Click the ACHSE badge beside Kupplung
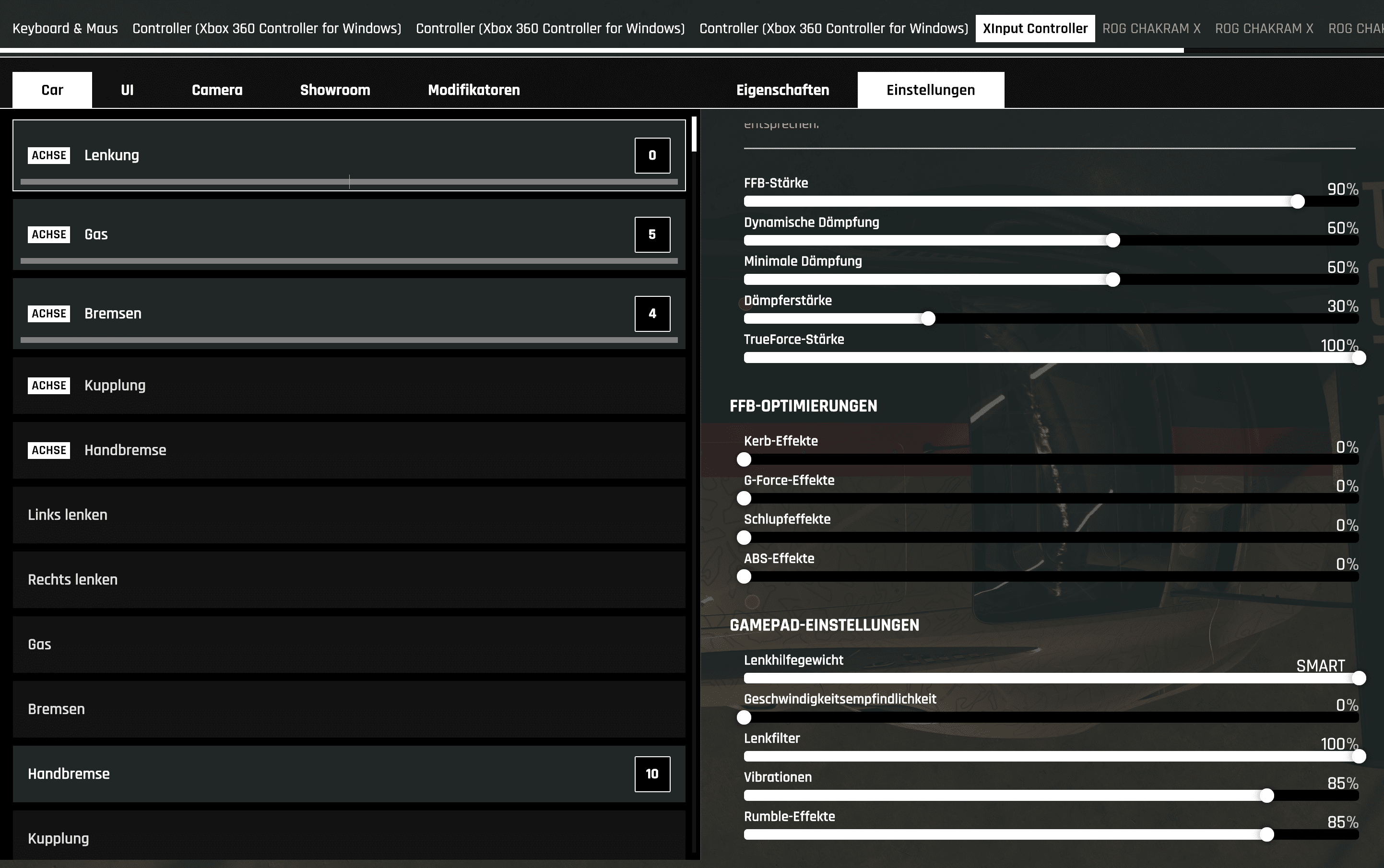Screen dimensions: 1384x868 49,386
